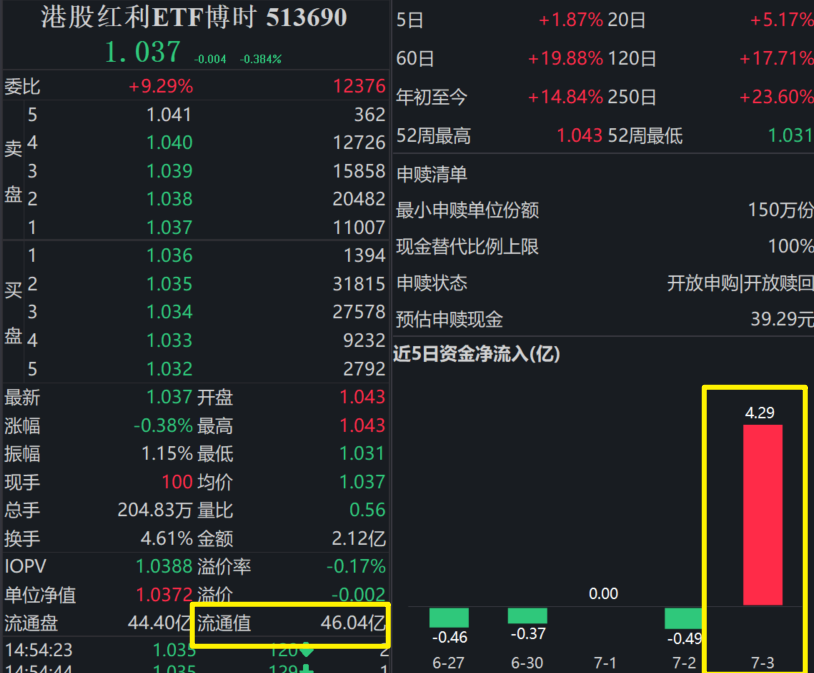
Task: Click the 14:54:23 trade tick row
Action: click(x=196, y=650)
